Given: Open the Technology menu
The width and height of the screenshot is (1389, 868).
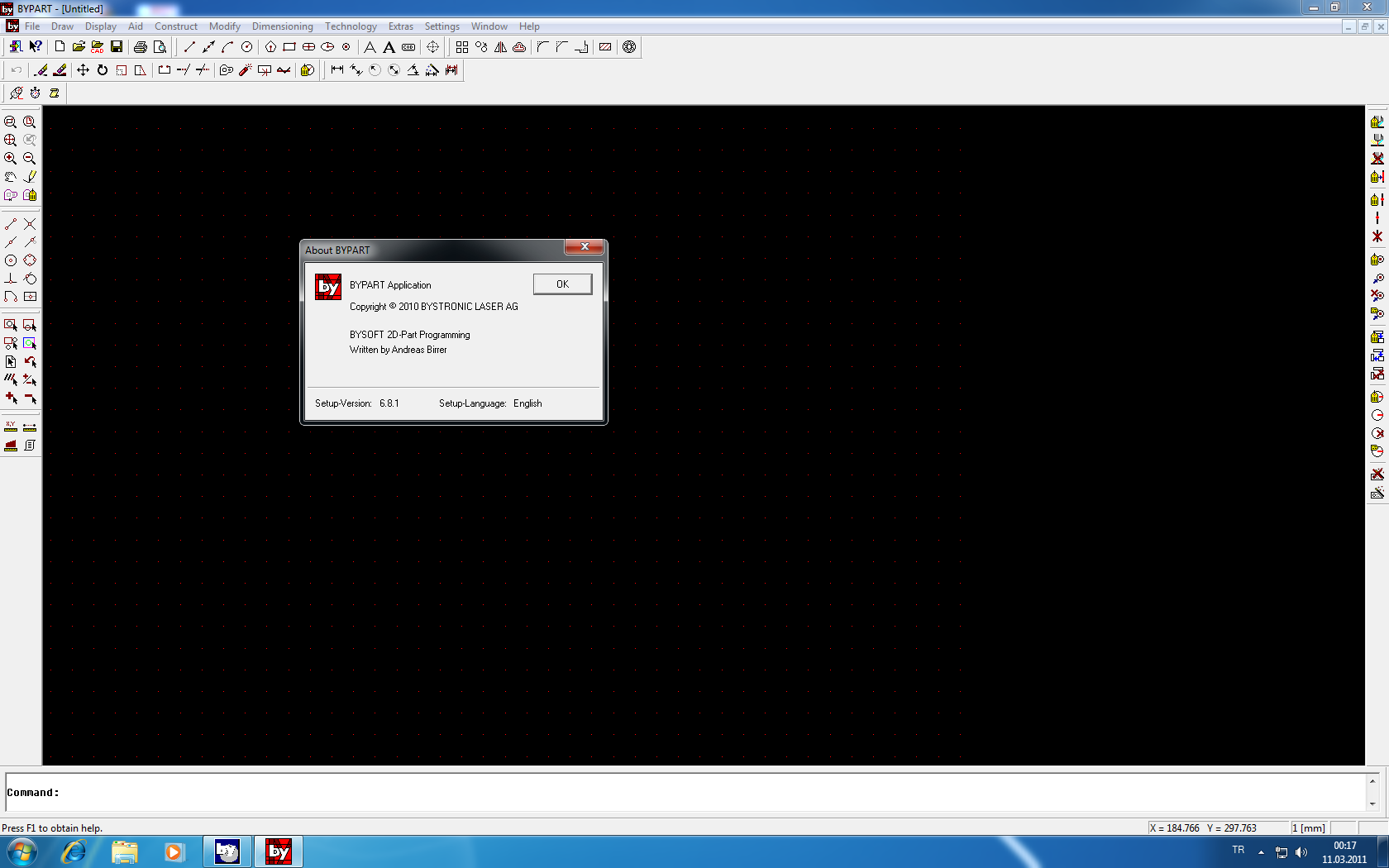Looking at the screenshot, I should click(351, 26).
